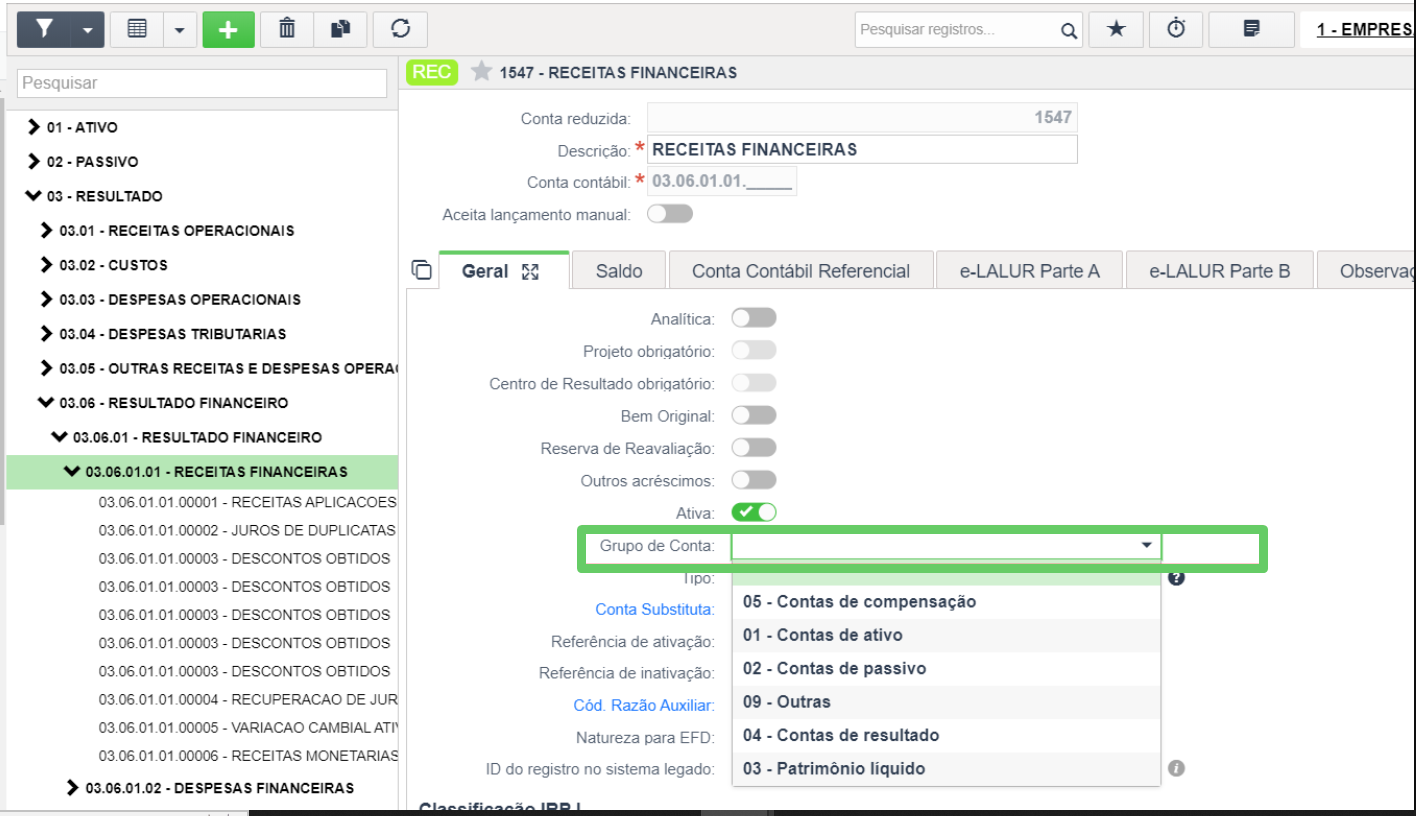This screenshot has width=1416, height=816.
Task: Open the 1 - EMPRES company selector
Action: pos(1364,29)
